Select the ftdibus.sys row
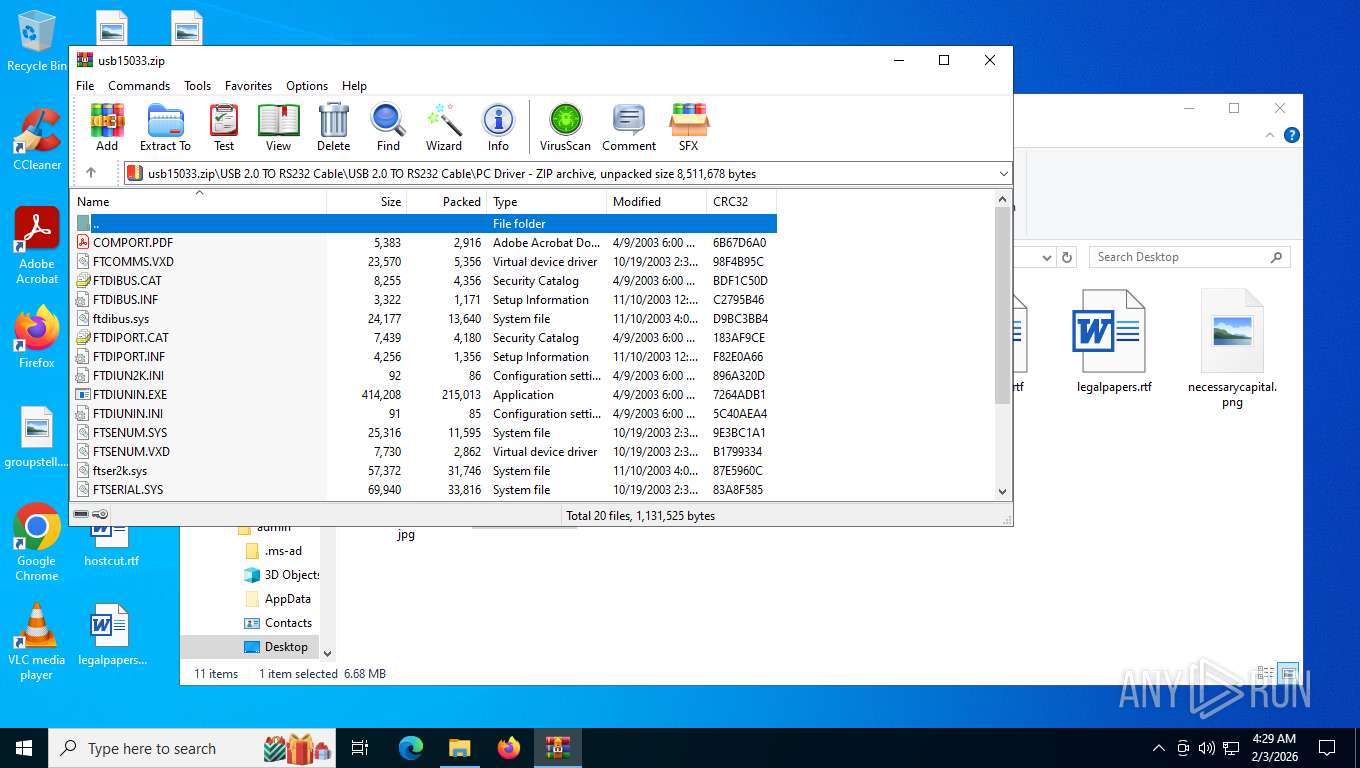The image size is (1360, 768). point(426,318)
